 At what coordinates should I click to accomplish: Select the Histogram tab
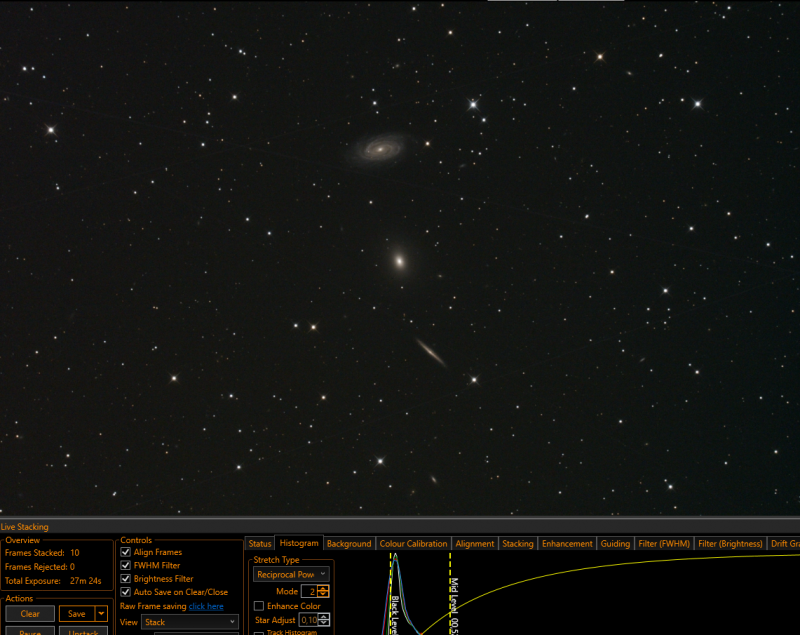tap(299, 543)
